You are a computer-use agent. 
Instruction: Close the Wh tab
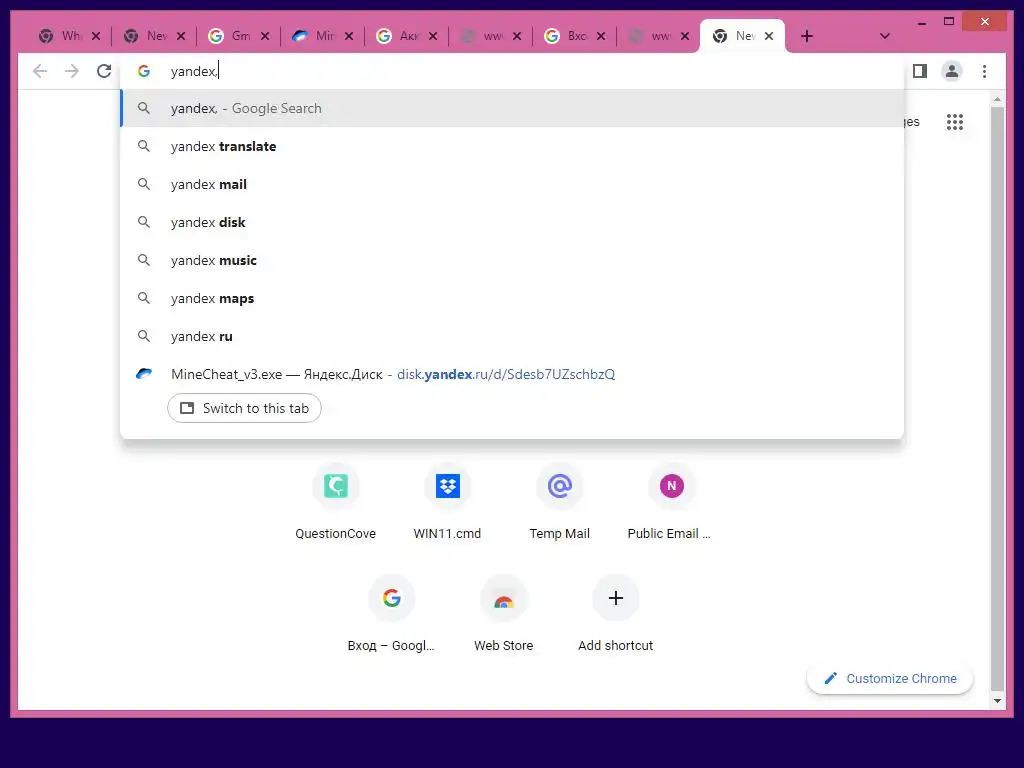(96, 36)
